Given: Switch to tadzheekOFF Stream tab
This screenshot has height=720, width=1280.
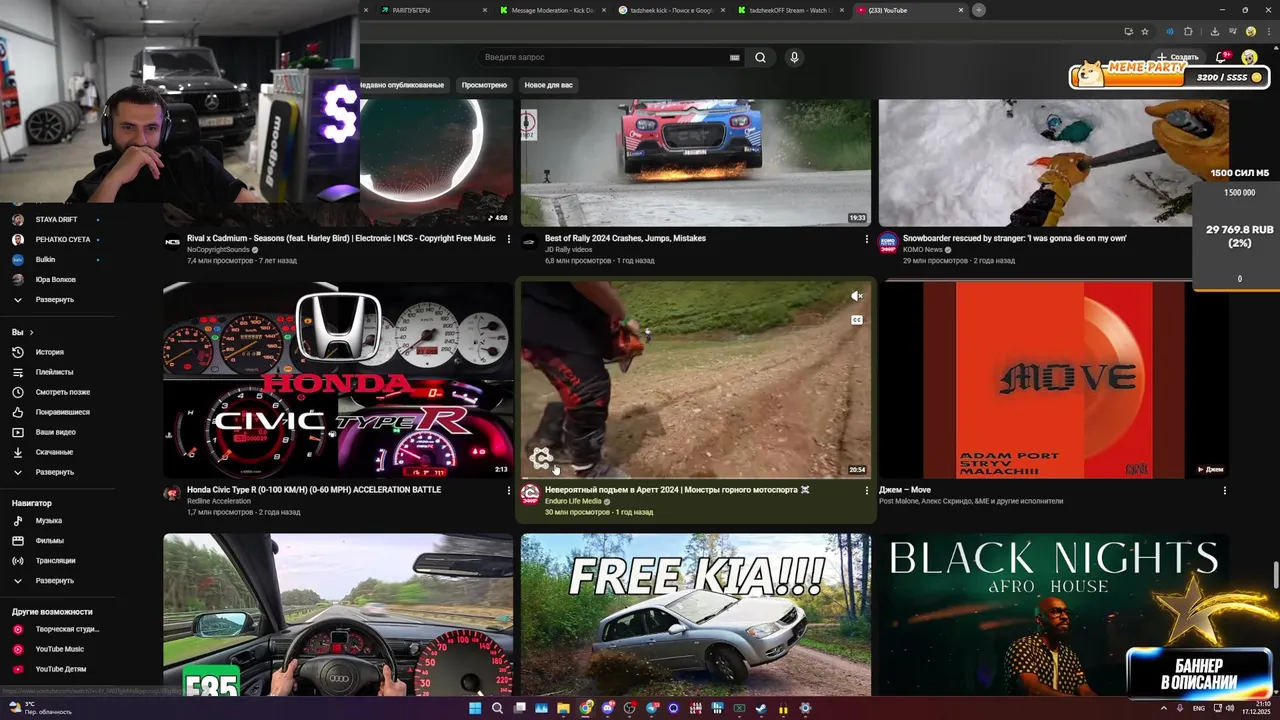Looking at the screenshot, I should coord(789,10).
